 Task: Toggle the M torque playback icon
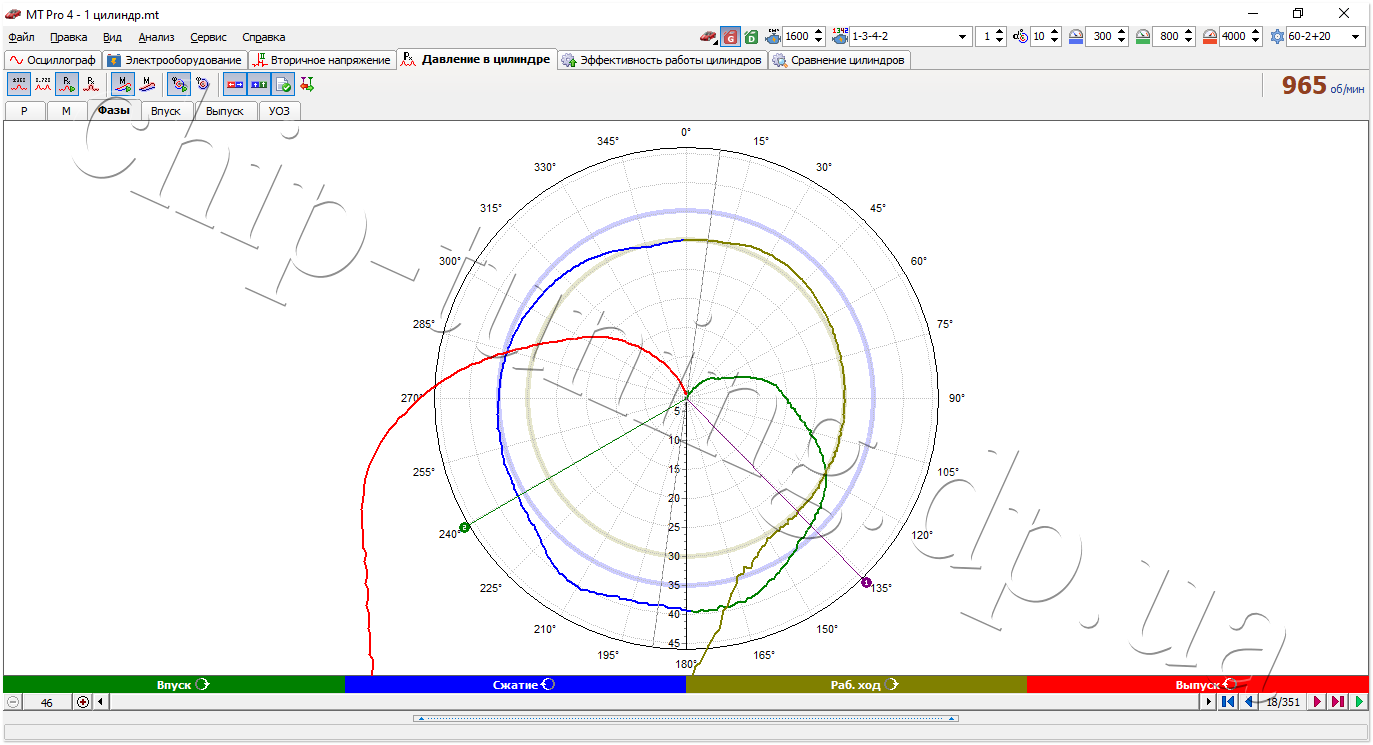tap(122, 85)
